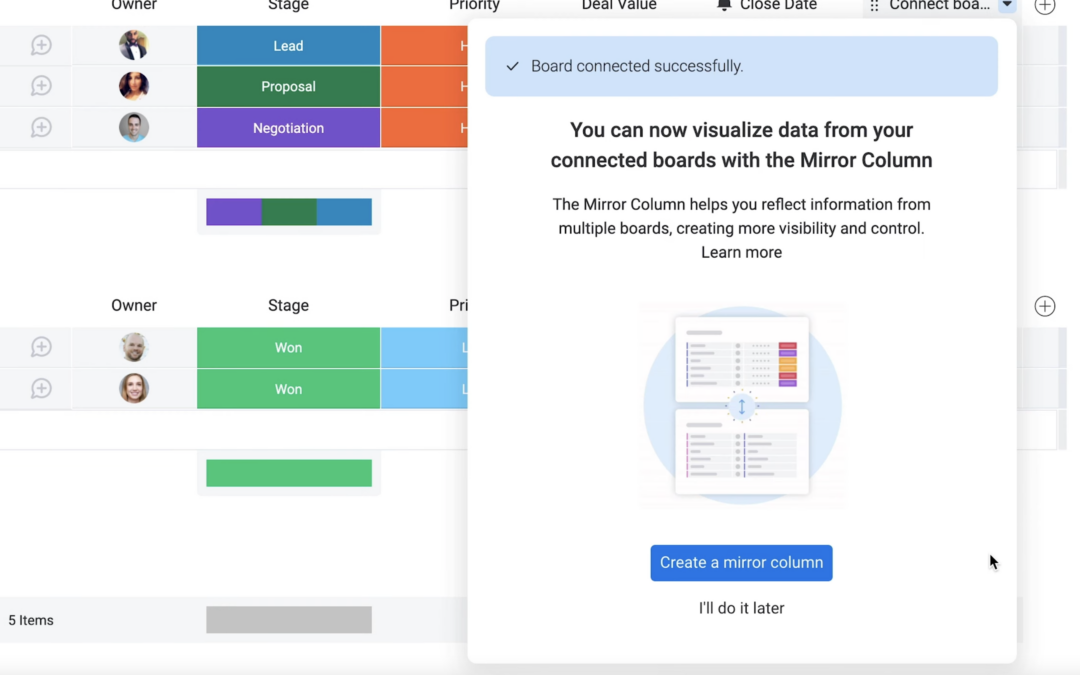The height and width of the screenshot is (675, 1080).
Task: Change the Negotiation stage status cell
Action: pyautogui.click(x=288, y=128)
